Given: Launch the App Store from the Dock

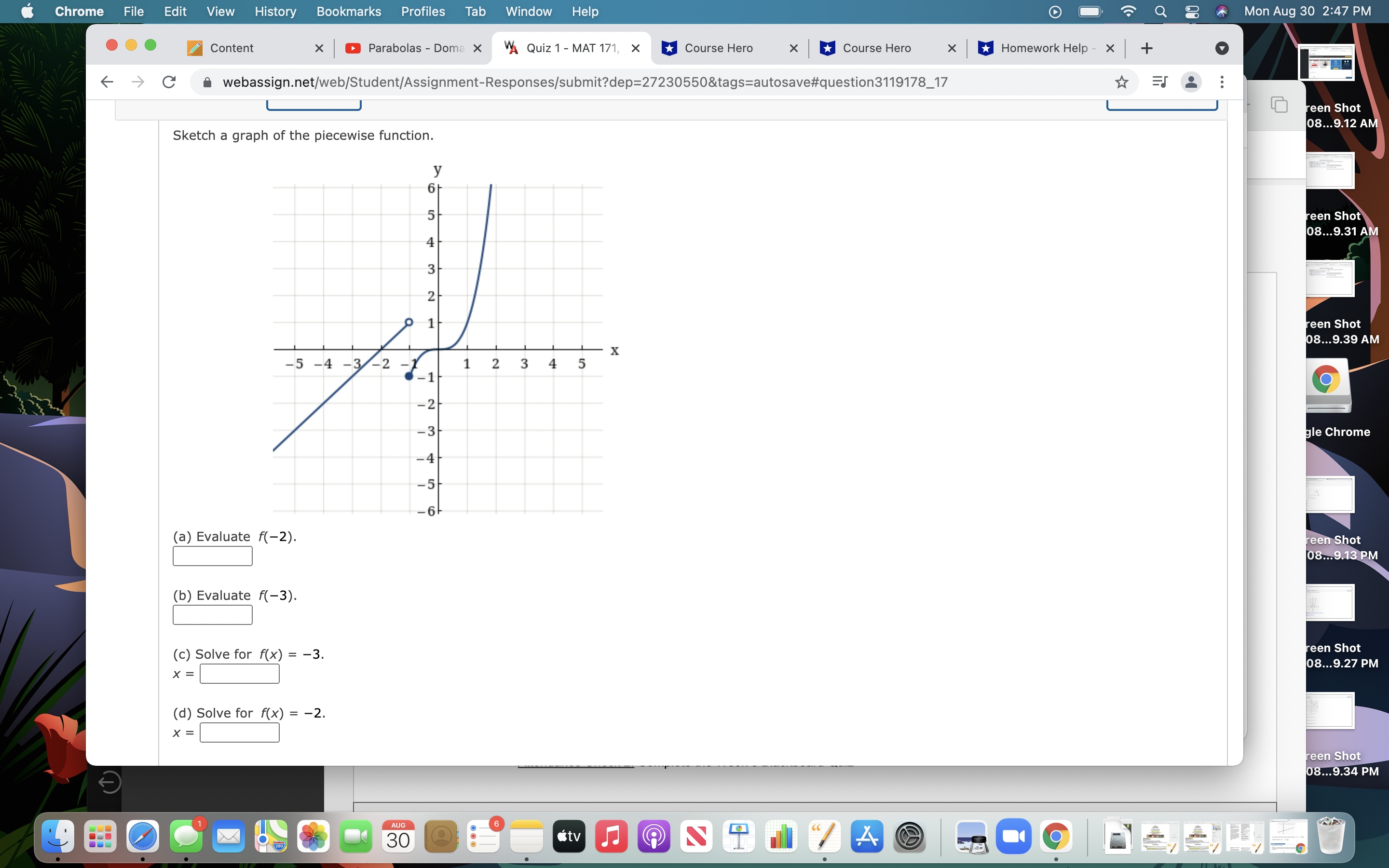Looking at the screenshot, I should point(866,837).
